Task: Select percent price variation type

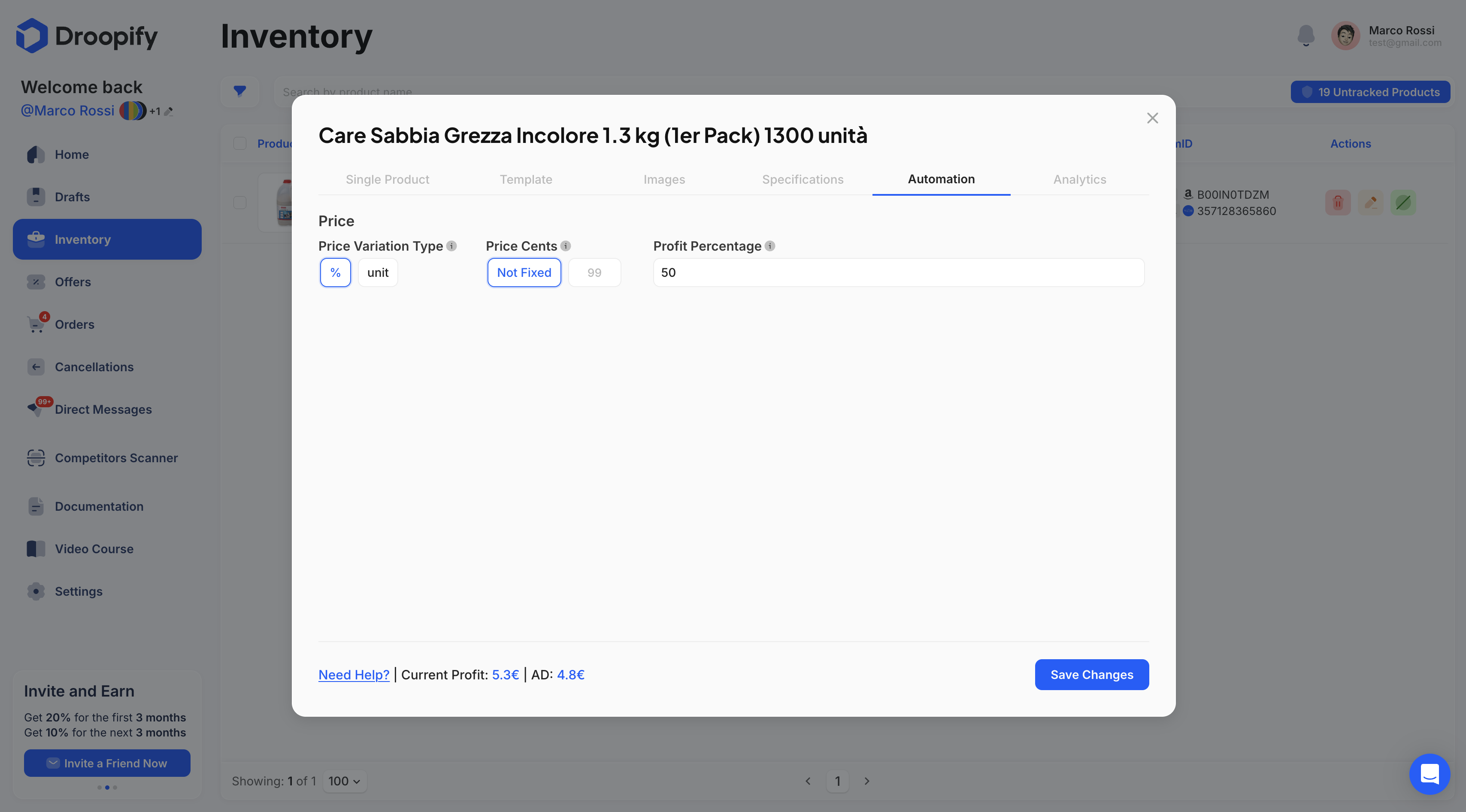Action: coord(335,273)
